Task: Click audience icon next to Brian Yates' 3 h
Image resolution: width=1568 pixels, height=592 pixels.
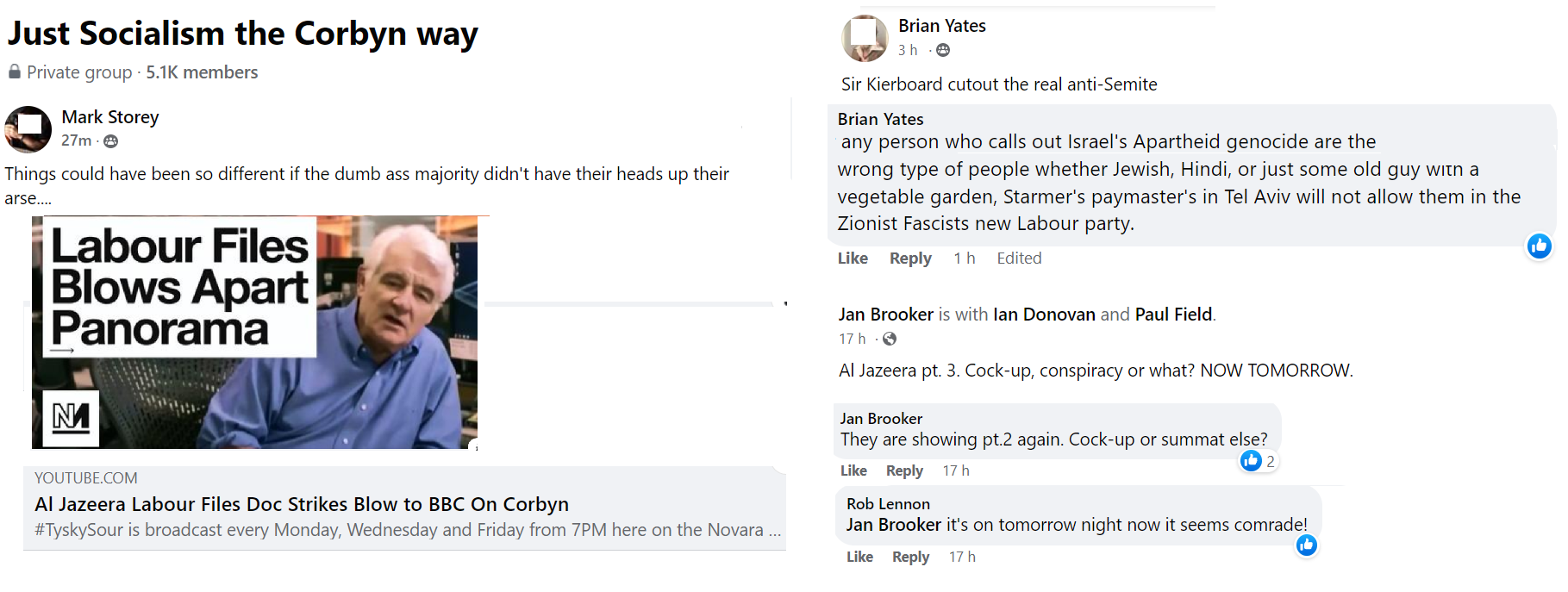Action: click(x=943, y=50)
